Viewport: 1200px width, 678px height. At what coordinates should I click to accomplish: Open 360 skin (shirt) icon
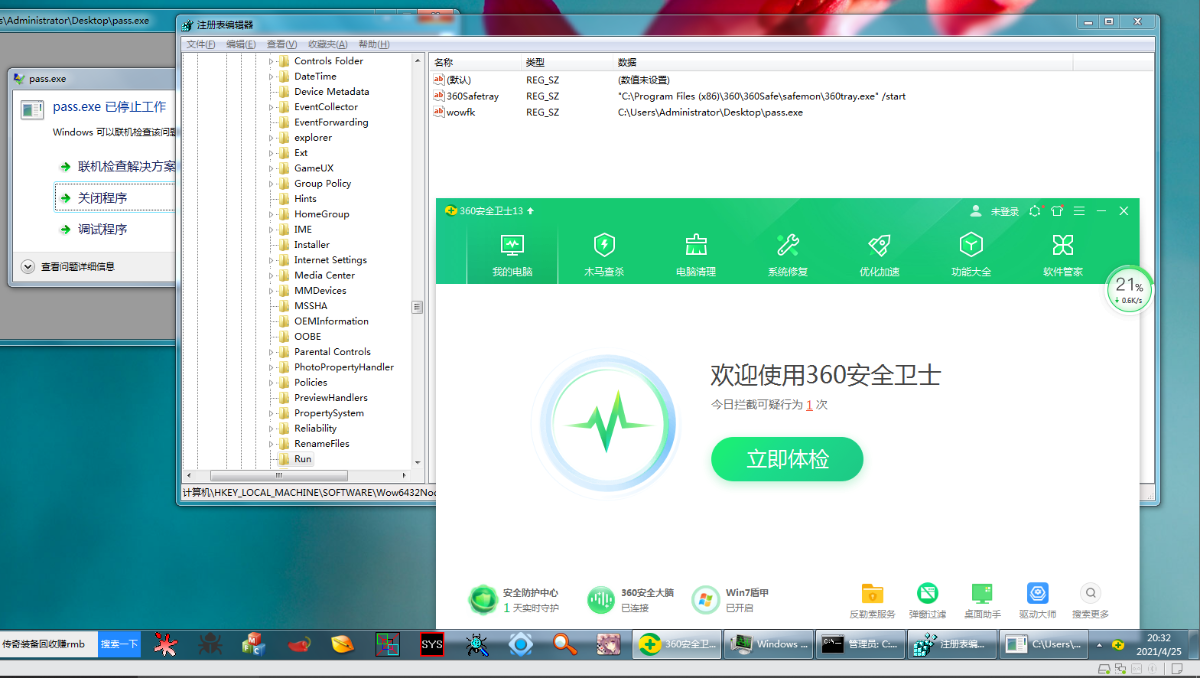coord(1057,212)
